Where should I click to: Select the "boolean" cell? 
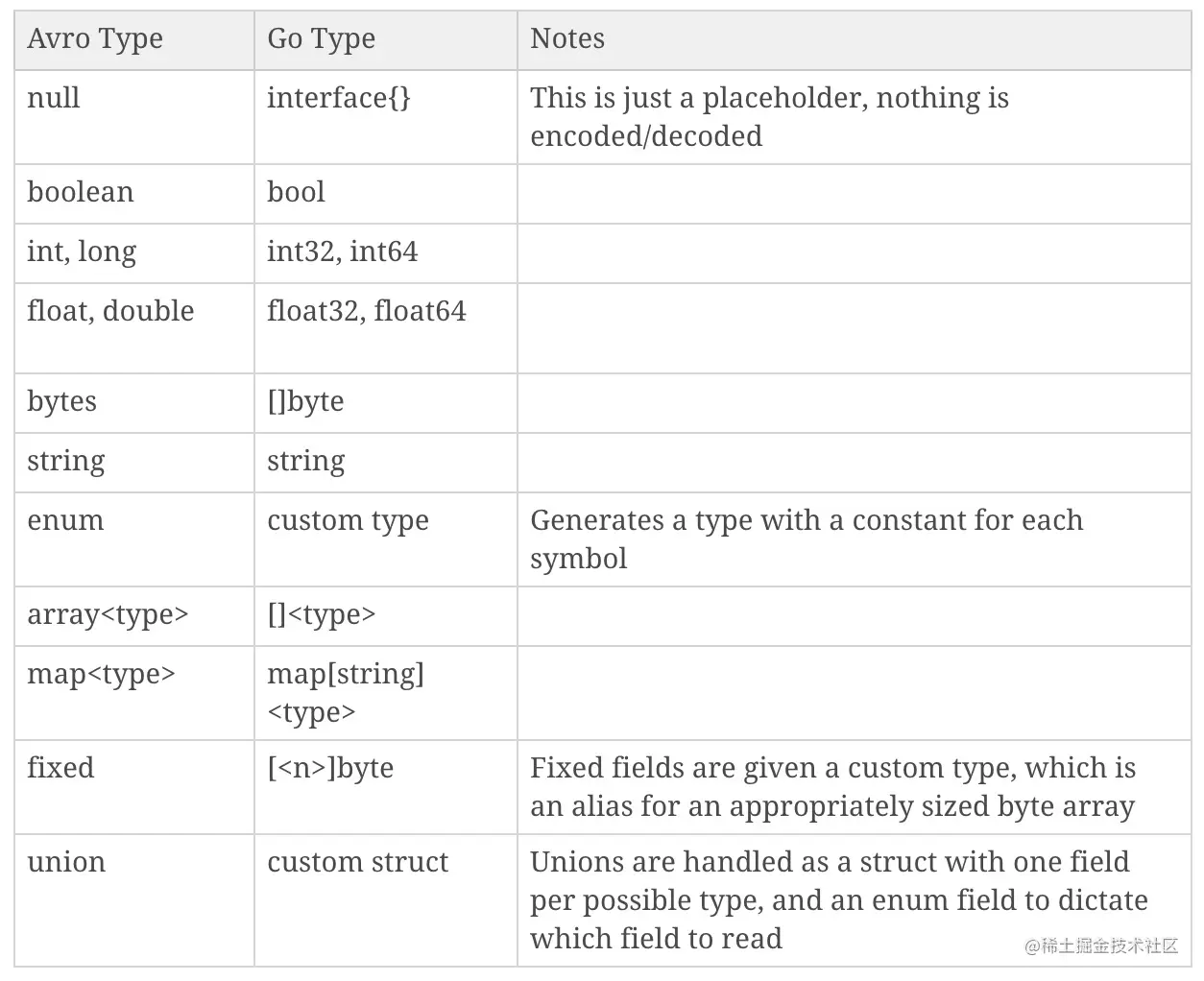coord(81,192)
